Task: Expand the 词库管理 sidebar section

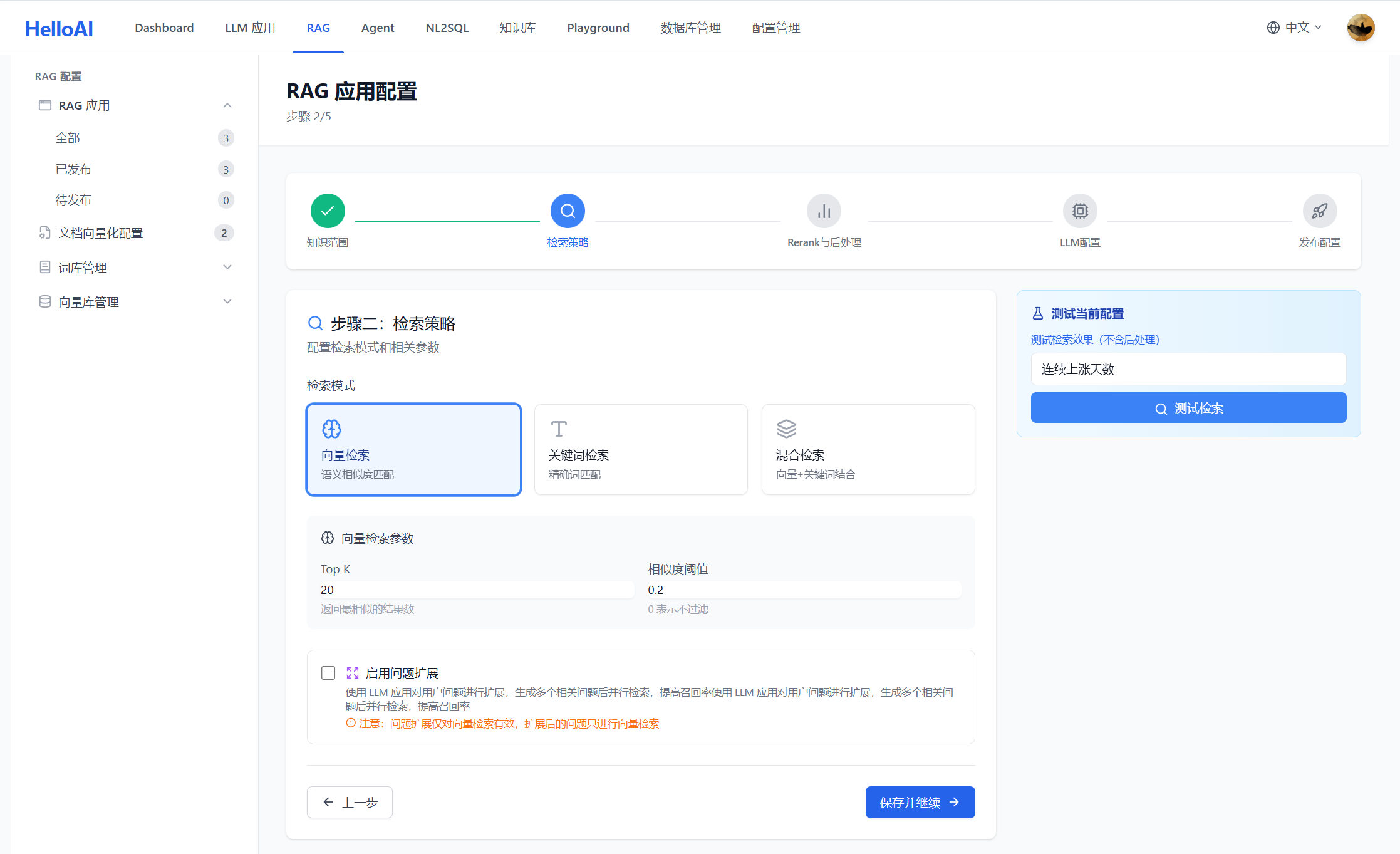Action: point(227,267)
